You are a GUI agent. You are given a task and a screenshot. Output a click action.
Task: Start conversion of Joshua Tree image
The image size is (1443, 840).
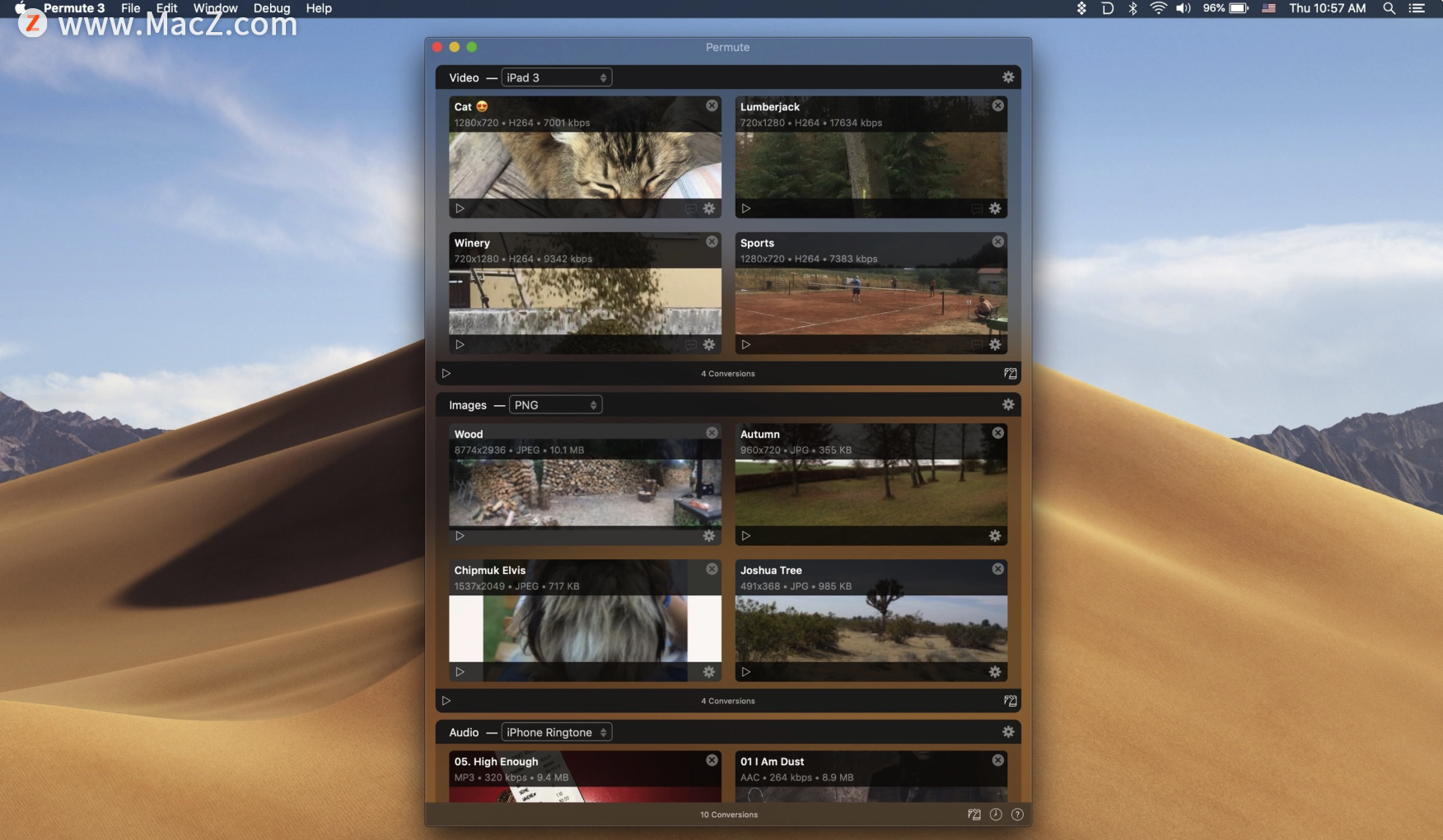coord(745,672)
